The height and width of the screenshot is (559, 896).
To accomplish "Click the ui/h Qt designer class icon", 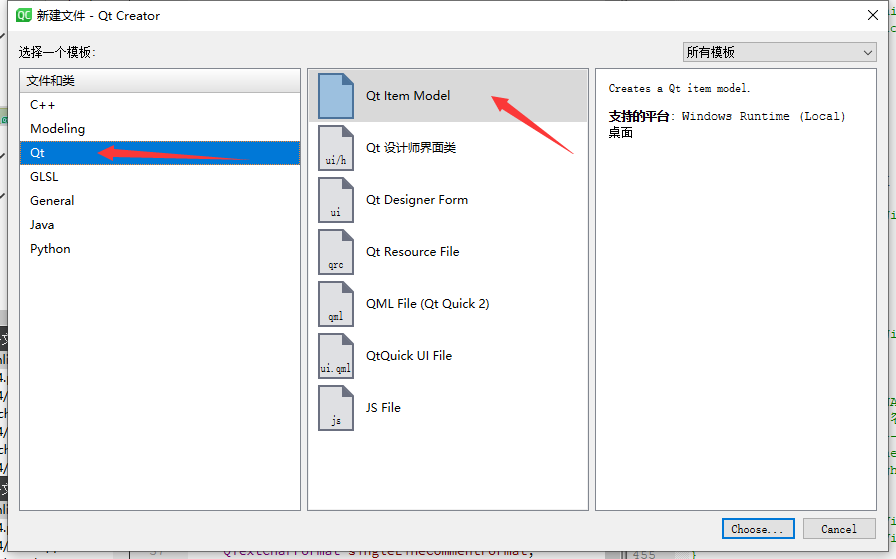I will (x=335, y=148).
